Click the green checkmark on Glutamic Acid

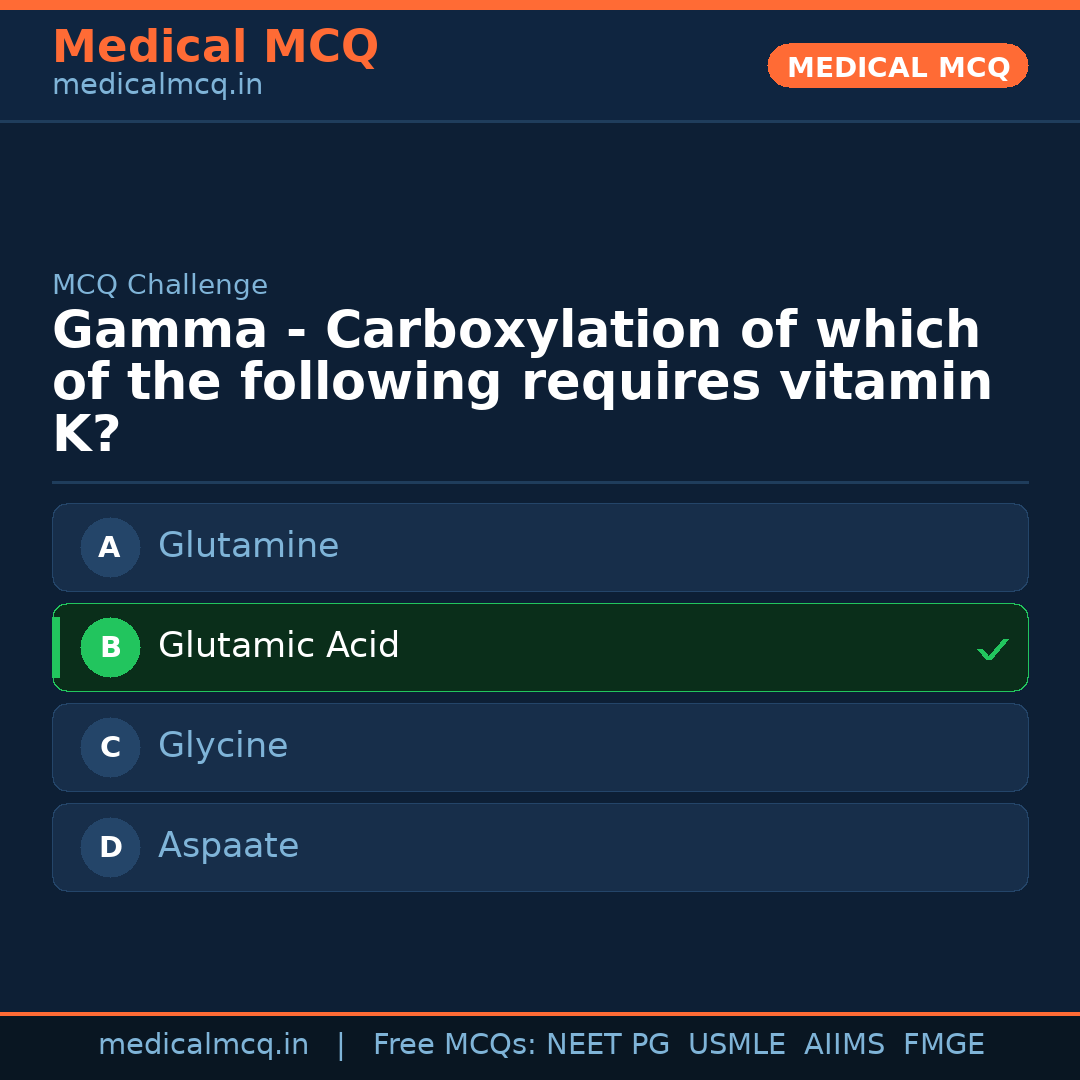(x=992, y=649)
